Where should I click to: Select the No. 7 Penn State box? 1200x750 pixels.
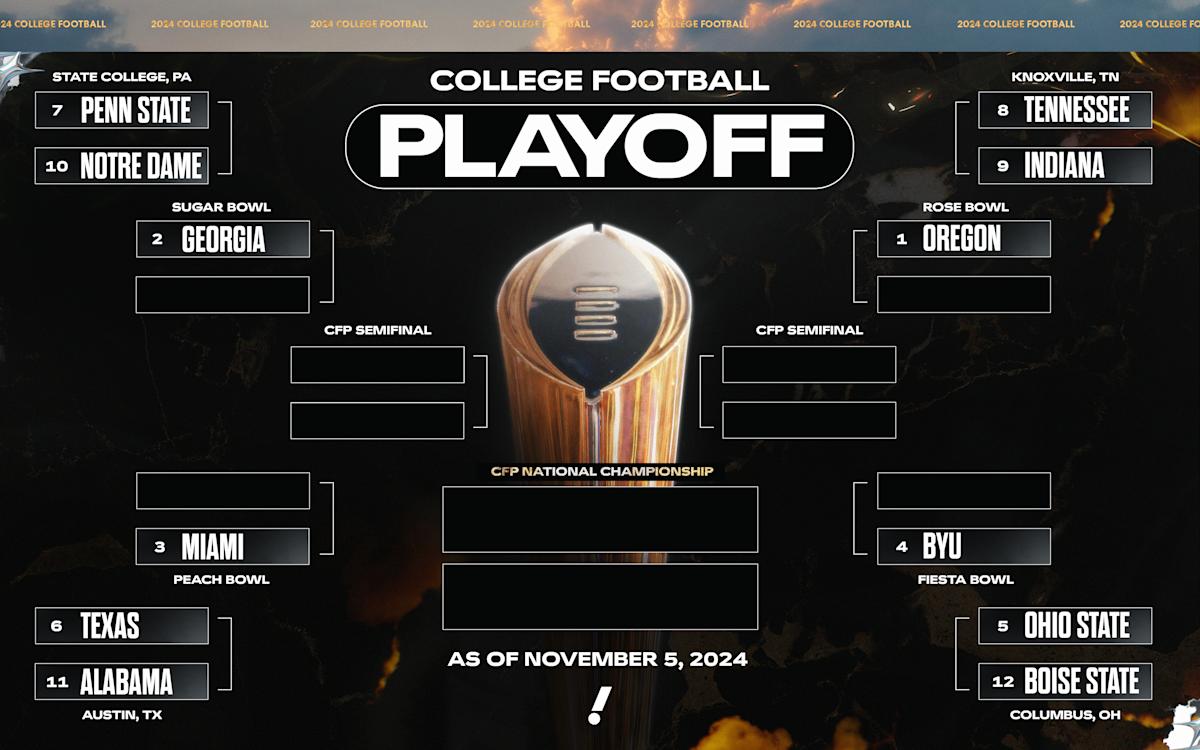(x=122, y=110)
